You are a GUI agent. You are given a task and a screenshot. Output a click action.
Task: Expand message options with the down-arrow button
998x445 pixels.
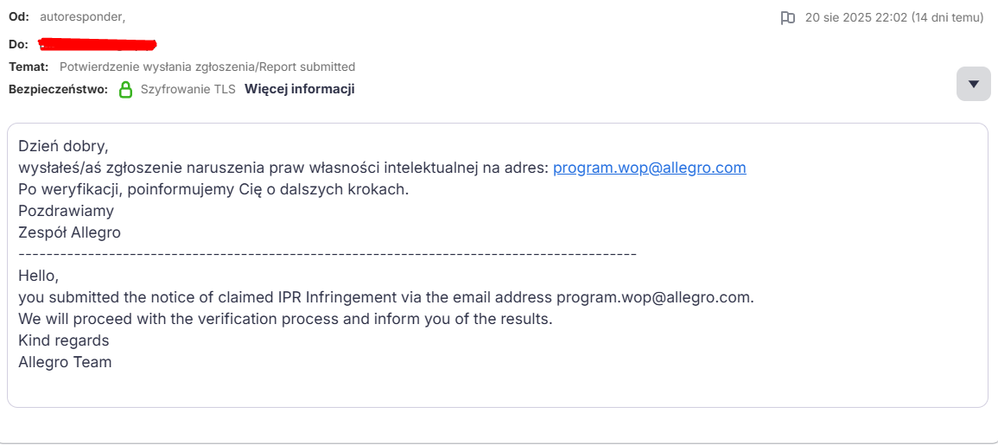point(973,83)
